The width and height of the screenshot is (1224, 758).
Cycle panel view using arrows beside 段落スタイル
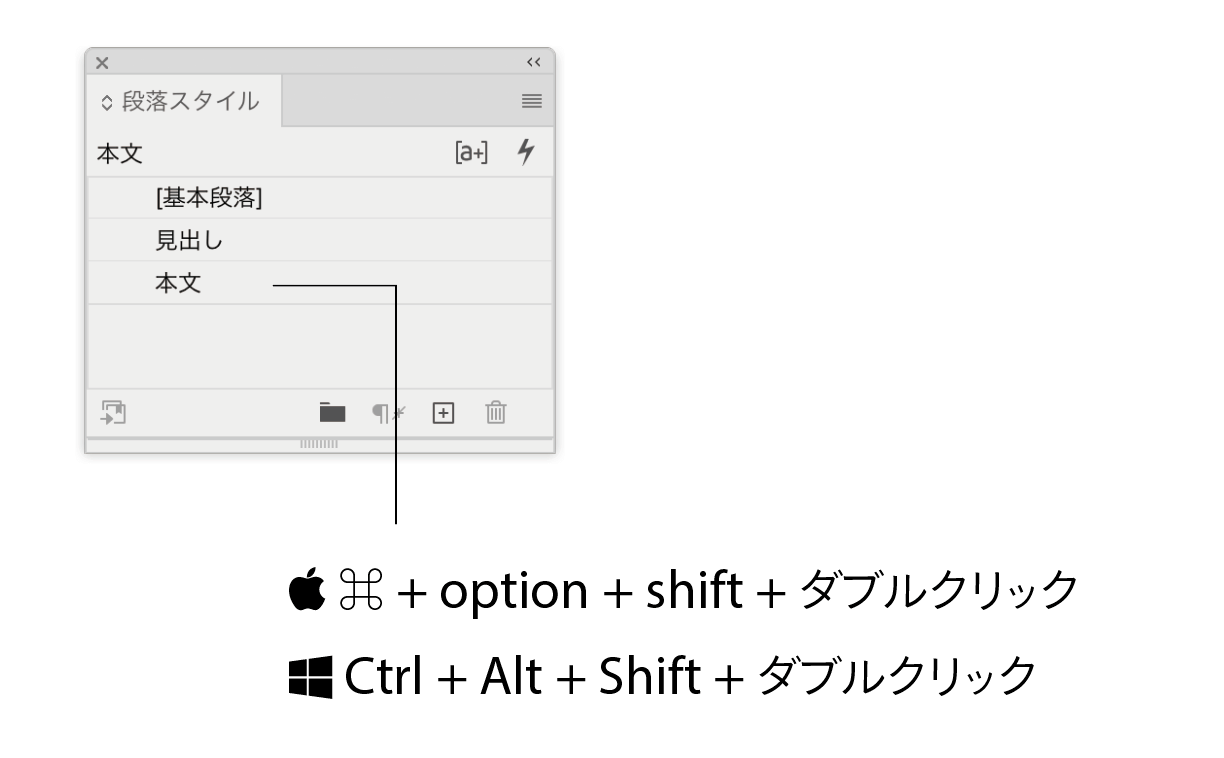[x=107, y=102]
